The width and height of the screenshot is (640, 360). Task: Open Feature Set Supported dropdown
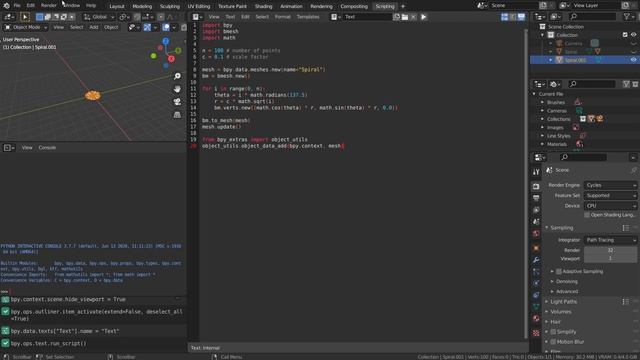click(x=610, y=196)
